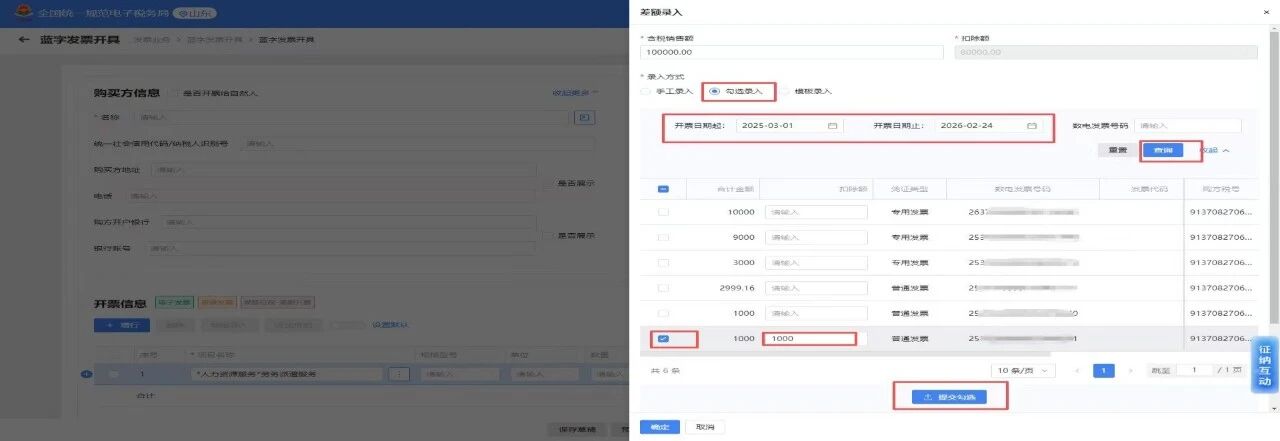Select the 手工录入 radio option
This screenshot has height=441, width=1280.
click(646, 91)
